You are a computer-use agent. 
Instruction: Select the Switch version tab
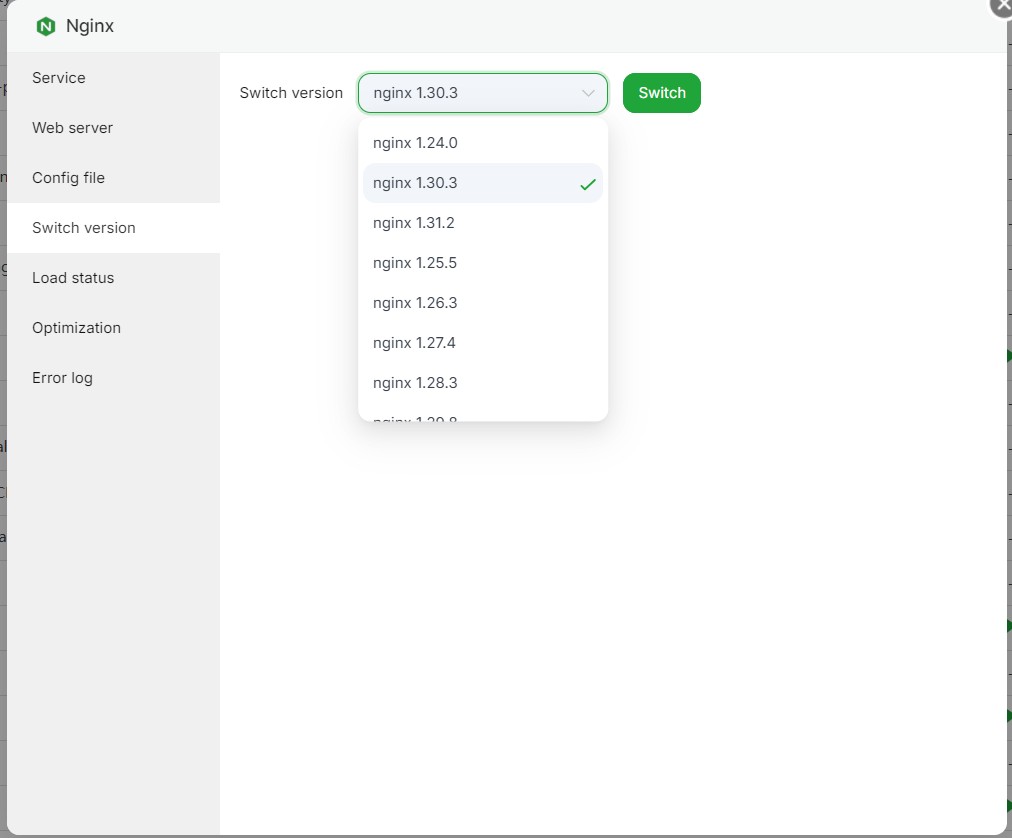[x=114, y=228]
